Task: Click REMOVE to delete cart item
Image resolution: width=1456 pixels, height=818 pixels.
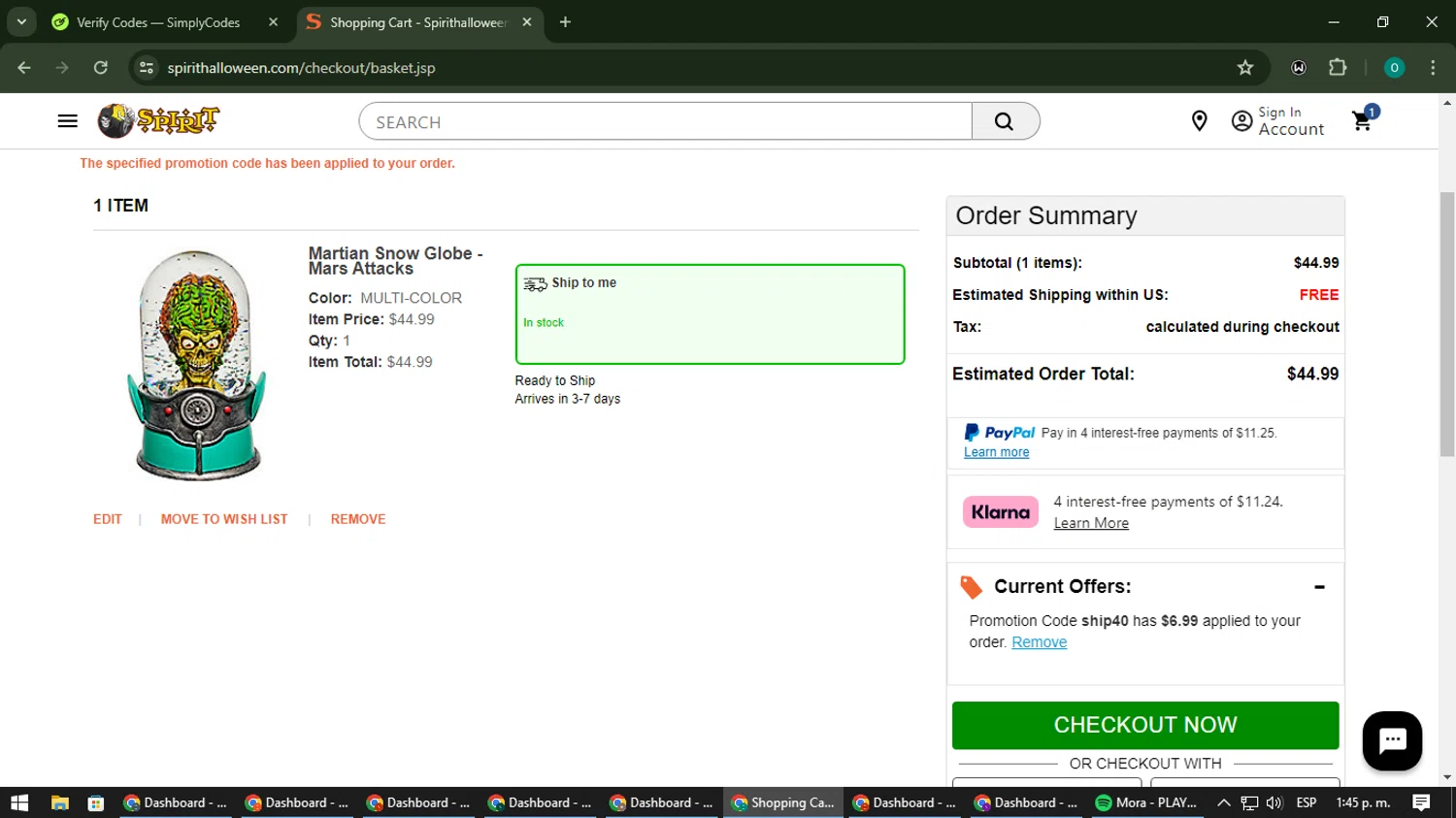Action: 358,519
